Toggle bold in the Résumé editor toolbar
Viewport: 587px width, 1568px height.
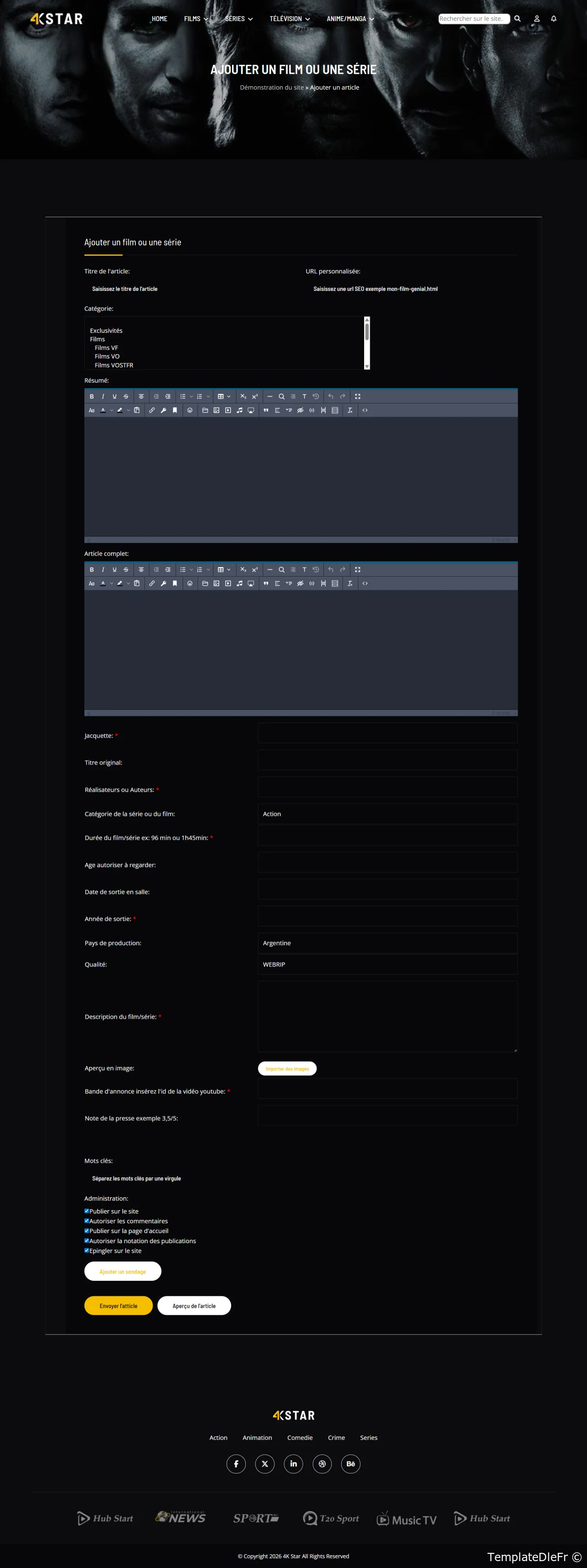coord(92,396)
